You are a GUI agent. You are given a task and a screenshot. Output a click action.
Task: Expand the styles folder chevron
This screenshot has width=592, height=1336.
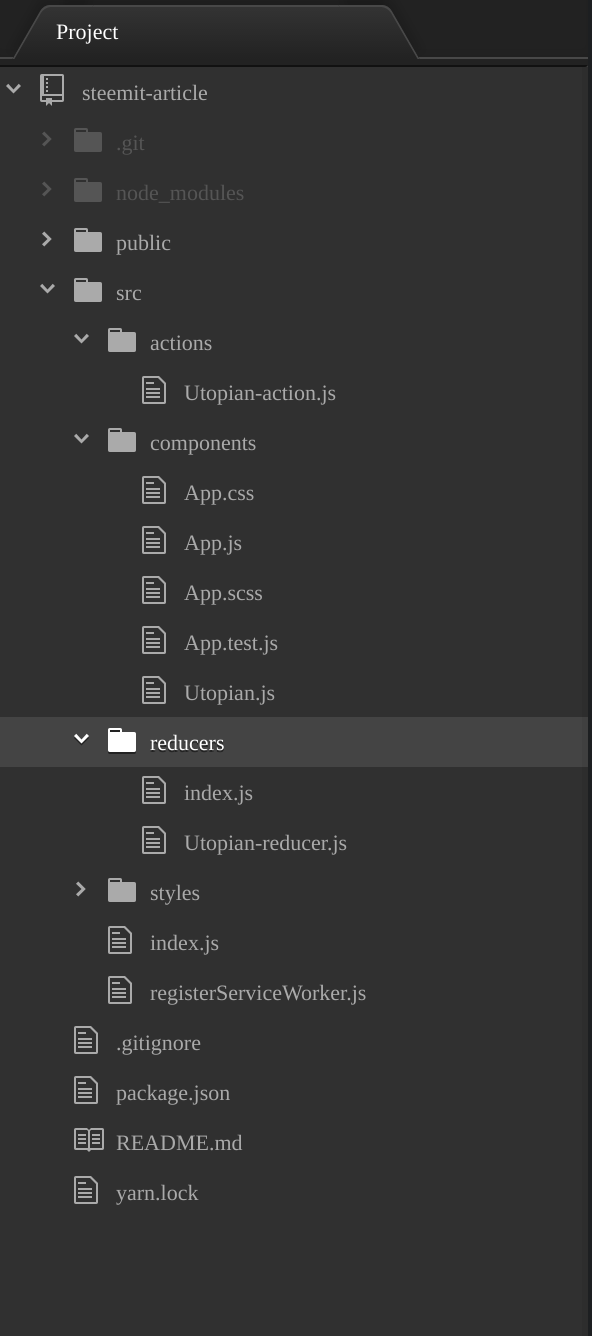click(x=80, y=889)
